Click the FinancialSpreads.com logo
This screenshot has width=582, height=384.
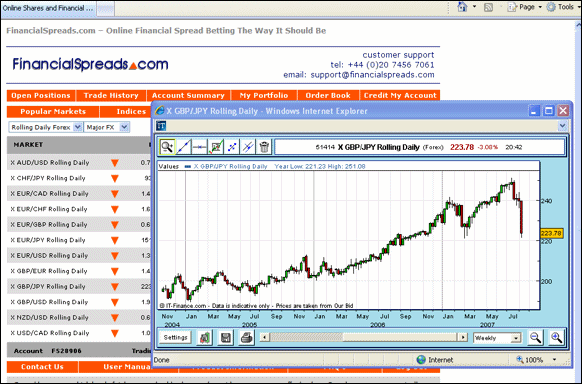[x=90, y=64]
